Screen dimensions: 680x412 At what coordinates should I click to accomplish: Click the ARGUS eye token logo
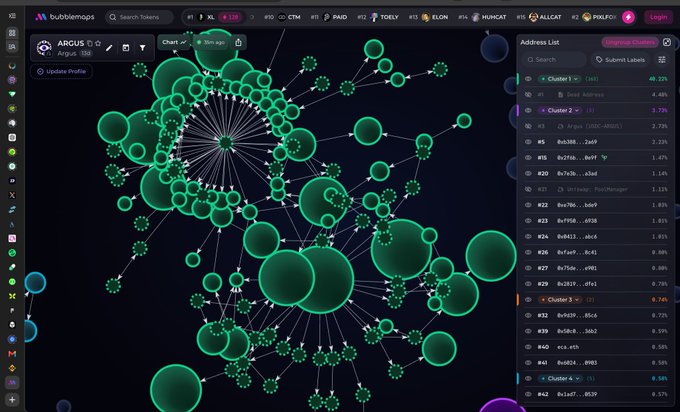point(44,47)
